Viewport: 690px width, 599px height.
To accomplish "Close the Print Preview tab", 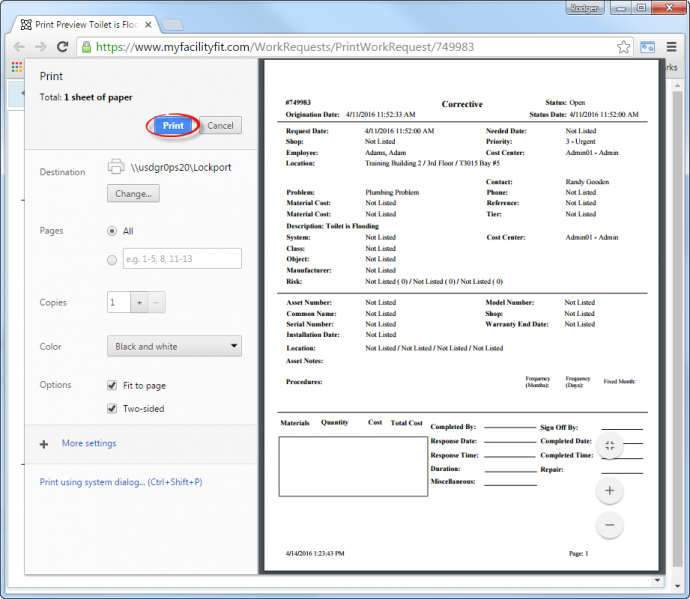I will coord(148,25).
